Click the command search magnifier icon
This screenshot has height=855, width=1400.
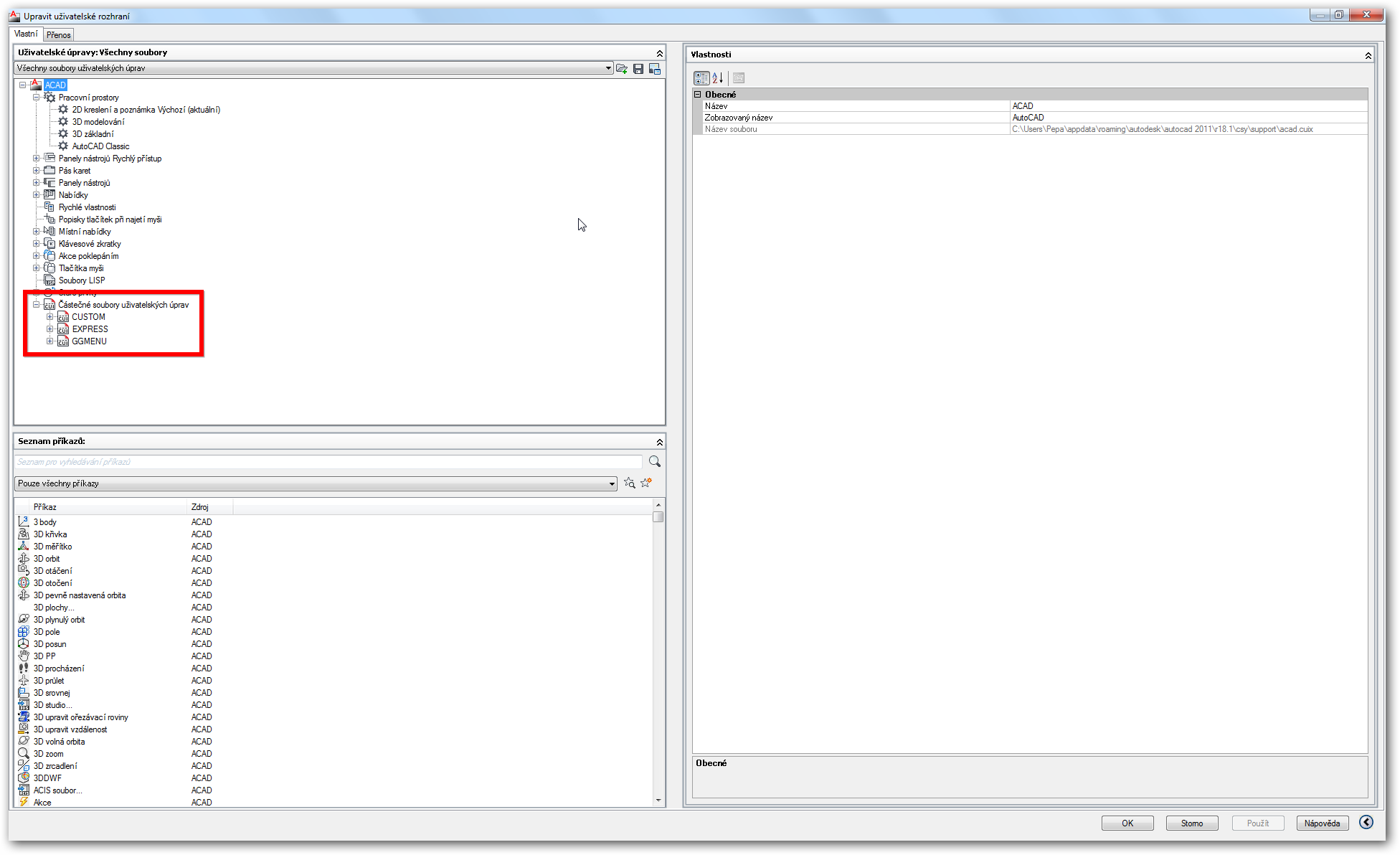(655, 461)
